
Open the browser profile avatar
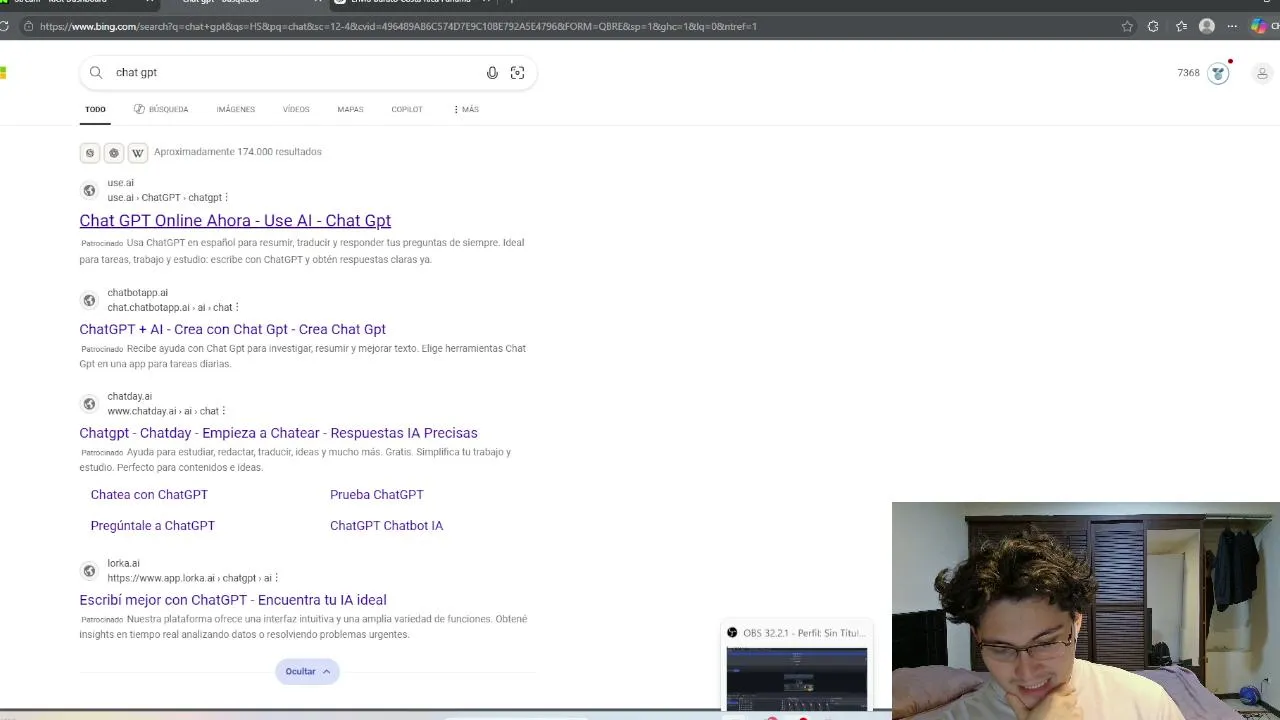click(1207, 26)
